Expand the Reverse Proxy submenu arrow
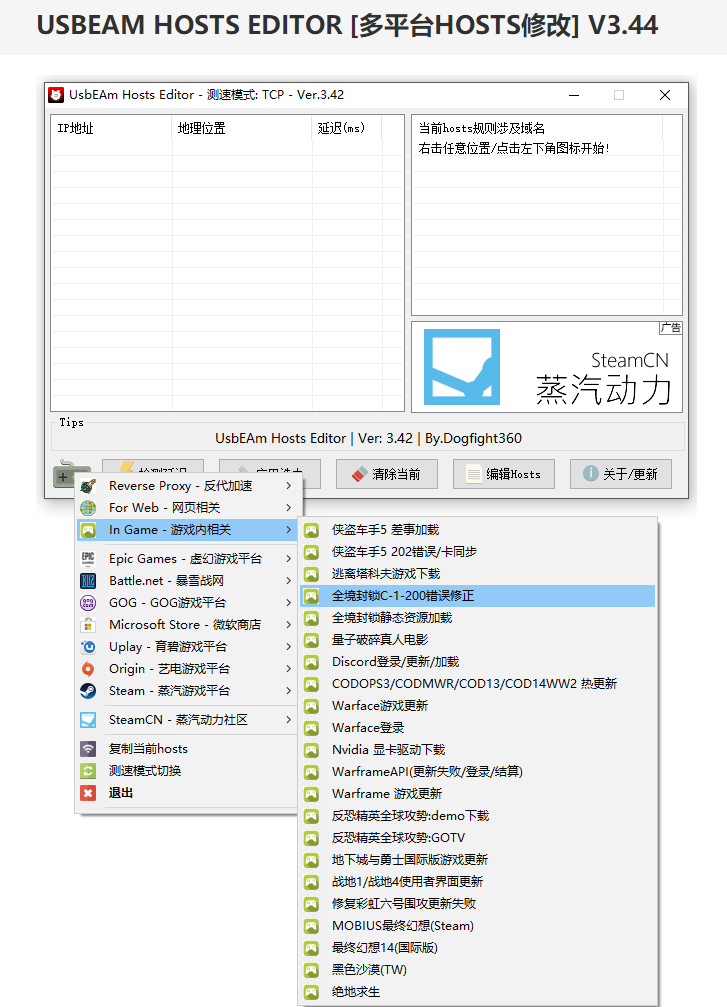 [288, 486]
